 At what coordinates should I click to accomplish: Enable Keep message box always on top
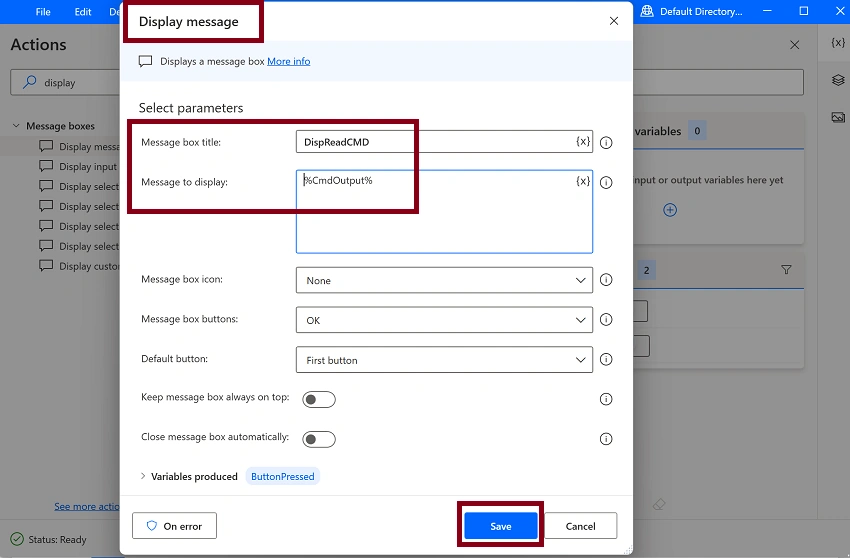pyautogui.click(x=319, y=400)
